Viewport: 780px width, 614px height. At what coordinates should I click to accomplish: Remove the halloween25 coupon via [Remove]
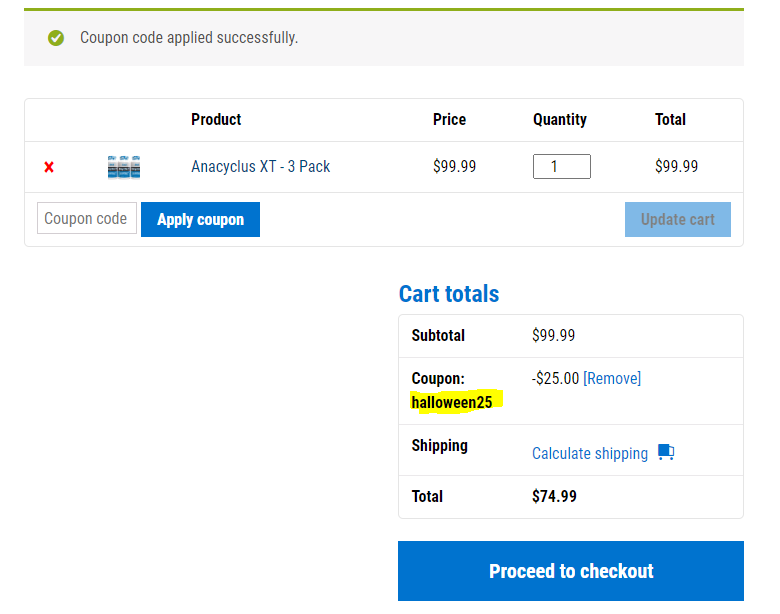click(612, 378)
